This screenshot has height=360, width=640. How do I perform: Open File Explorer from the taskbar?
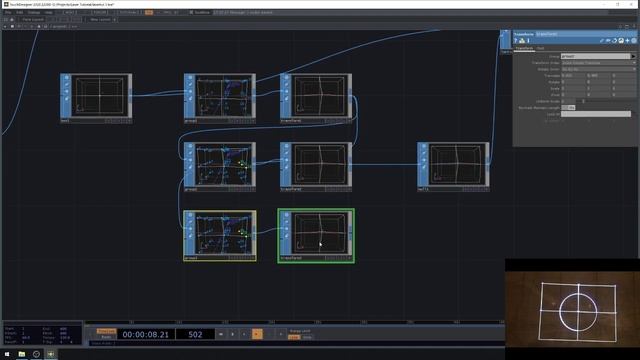22,354
